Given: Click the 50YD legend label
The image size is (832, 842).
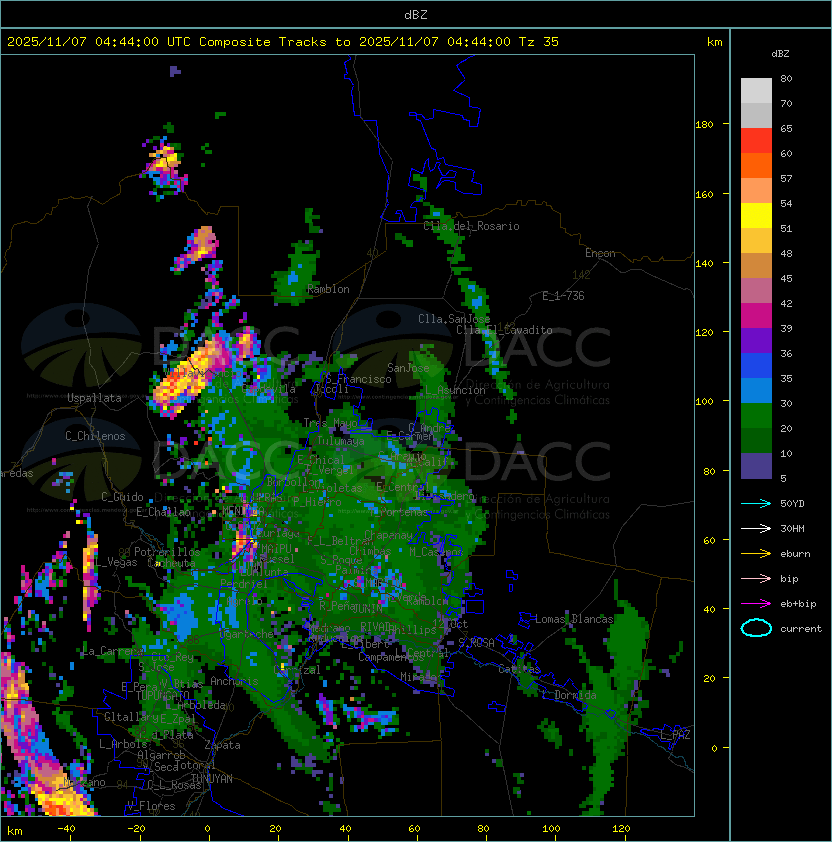Looking at the screenshot, I should pyautogui.click(x=792, y=503).
